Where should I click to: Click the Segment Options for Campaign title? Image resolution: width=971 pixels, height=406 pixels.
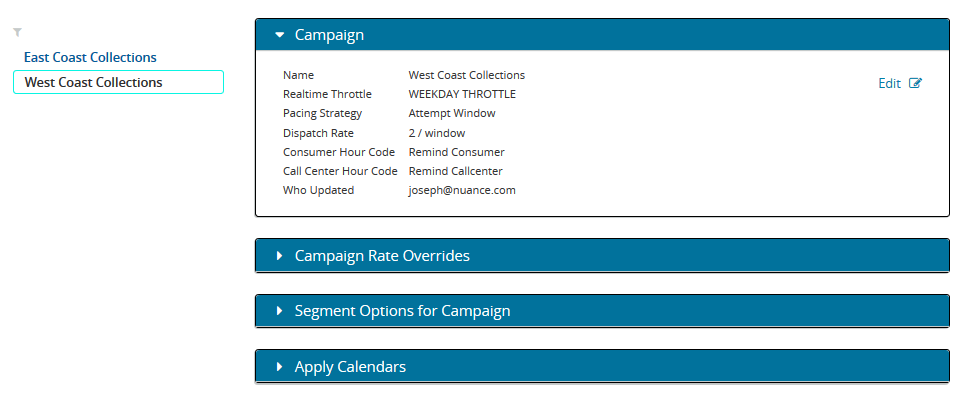point(402,311)
